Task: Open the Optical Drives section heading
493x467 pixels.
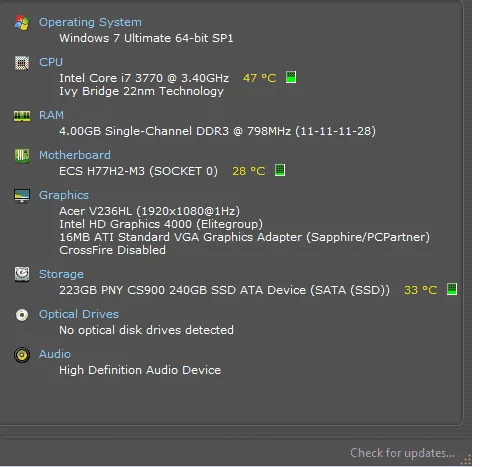Action: point(79,314)
